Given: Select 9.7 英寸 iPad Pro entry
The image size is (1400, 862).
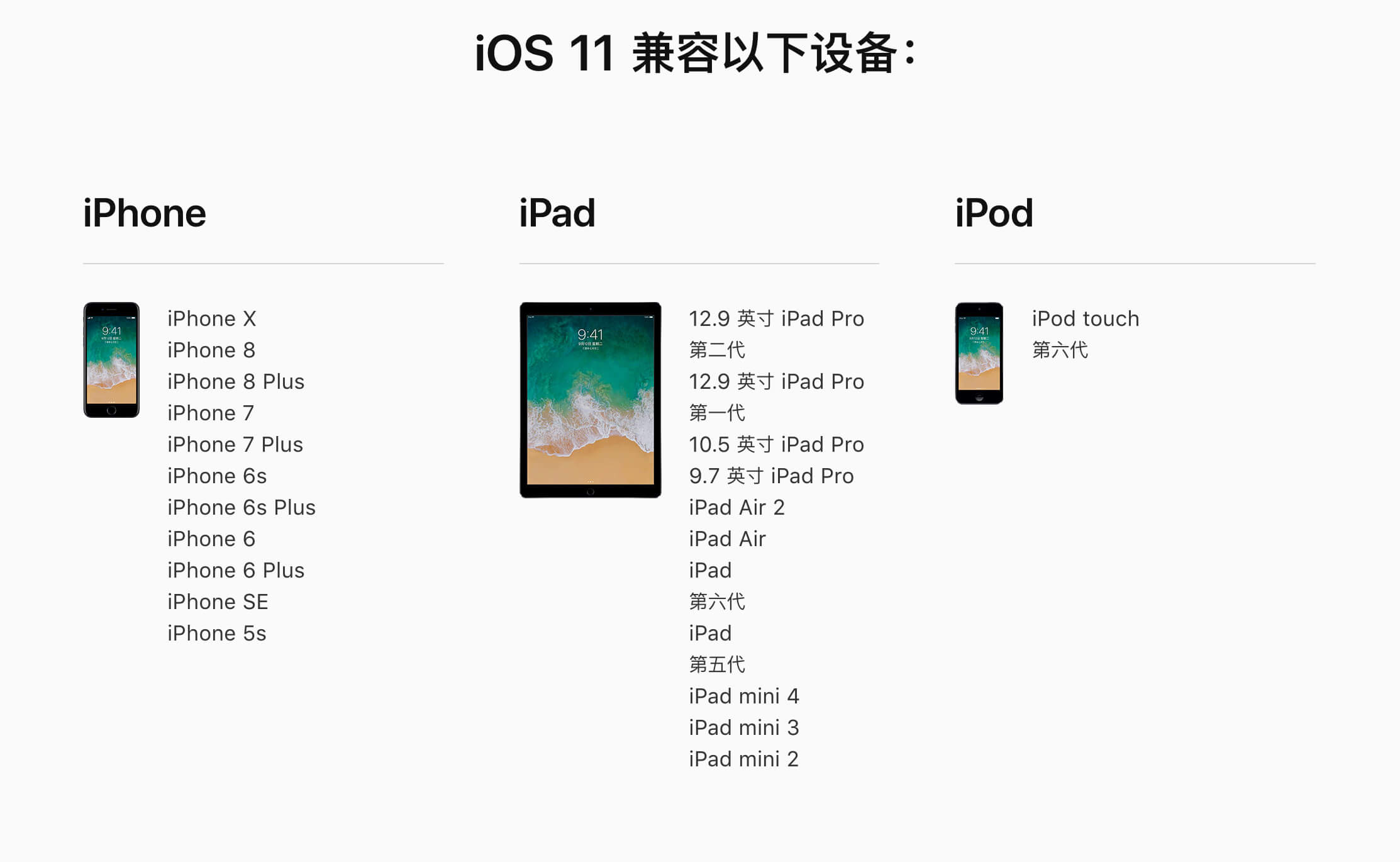Looking at the screenshot, I should pyautogui.click(x=772, y=476).
